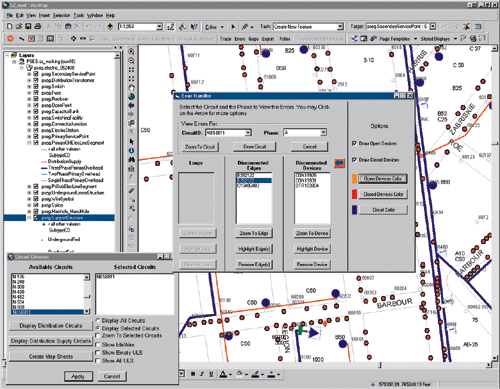This screenshot has height=389, width=500.
Task: Click the Fixed Zoom In tool
Action: tap(131, 70)
